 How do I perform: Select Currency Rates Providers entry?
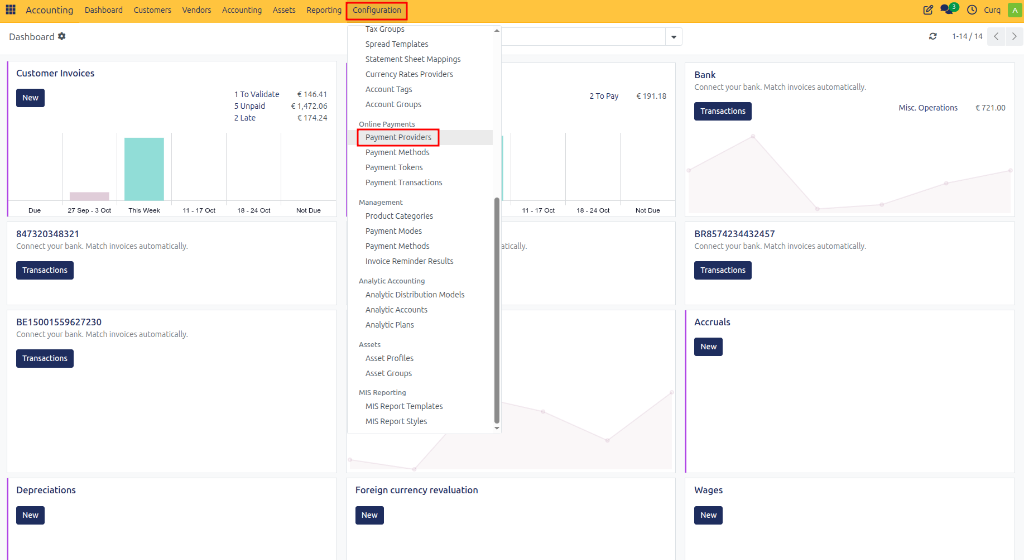(409, 74)
